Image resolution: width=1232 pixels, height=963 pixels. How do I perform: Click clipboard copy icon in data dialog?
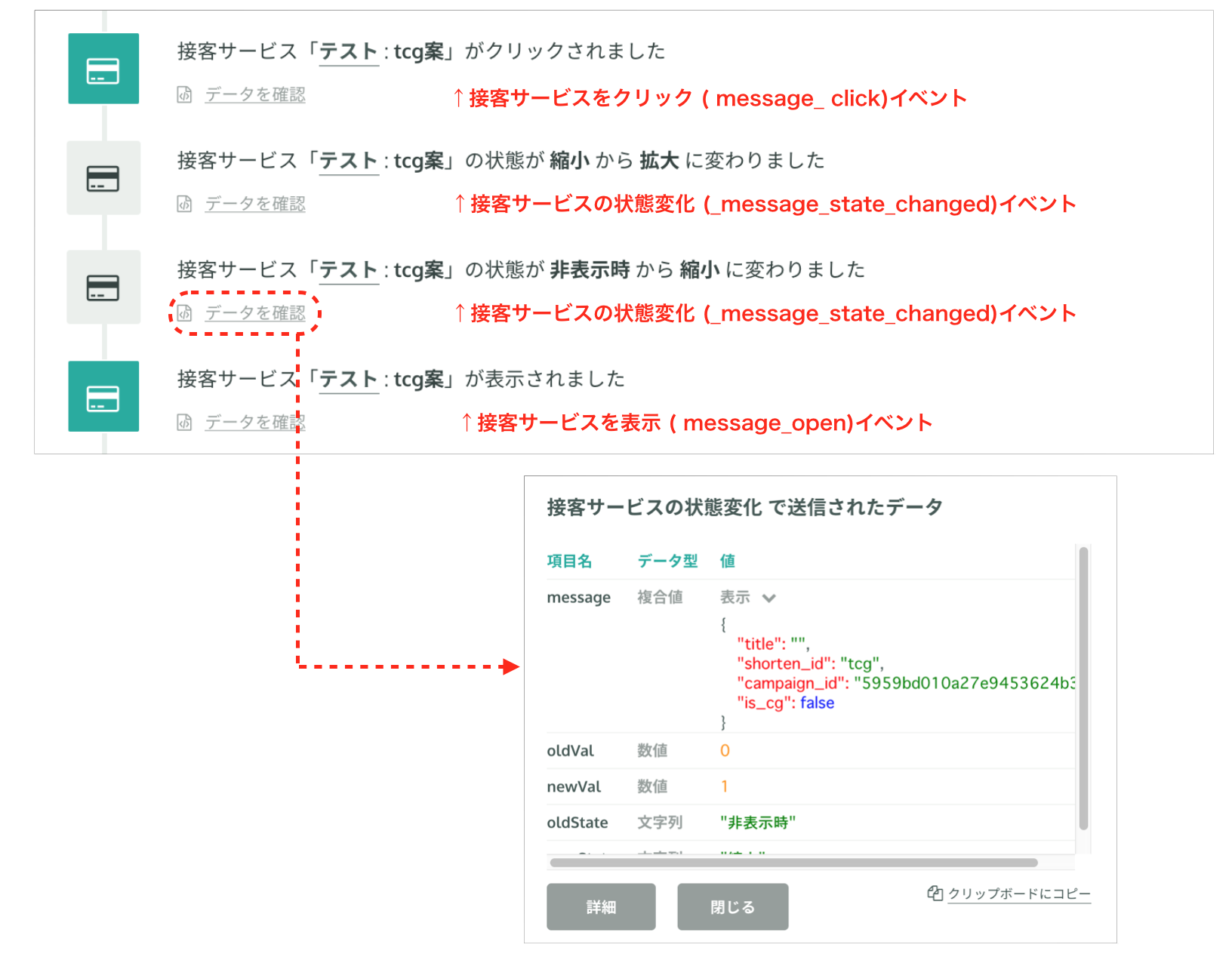pos(935,893)
